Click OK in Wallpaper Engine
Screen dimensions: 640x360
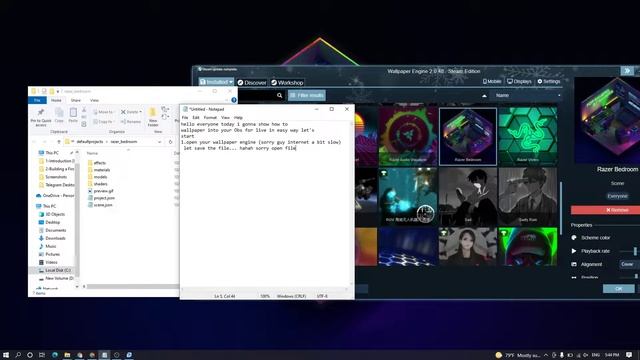click(619, 289)
